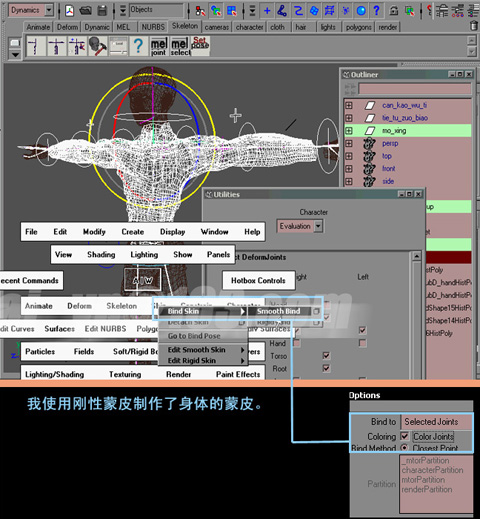This screenshot has height=519, width=480.
Task: Open the Evaluation dropdown in Utilities
Action: [318, 226]
